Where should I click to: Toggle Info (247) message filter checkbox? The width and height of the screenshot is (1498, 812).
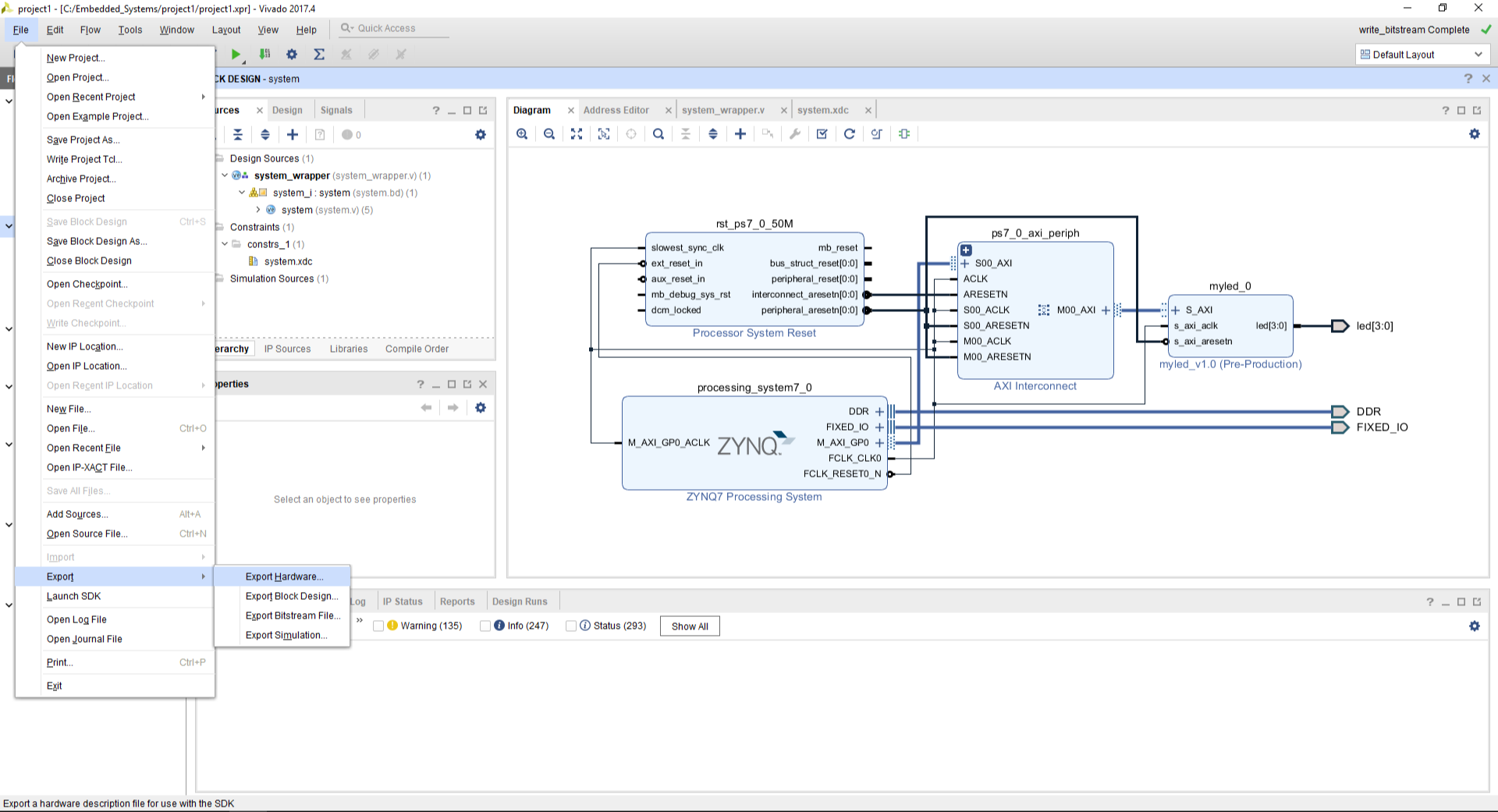(485, 626)
